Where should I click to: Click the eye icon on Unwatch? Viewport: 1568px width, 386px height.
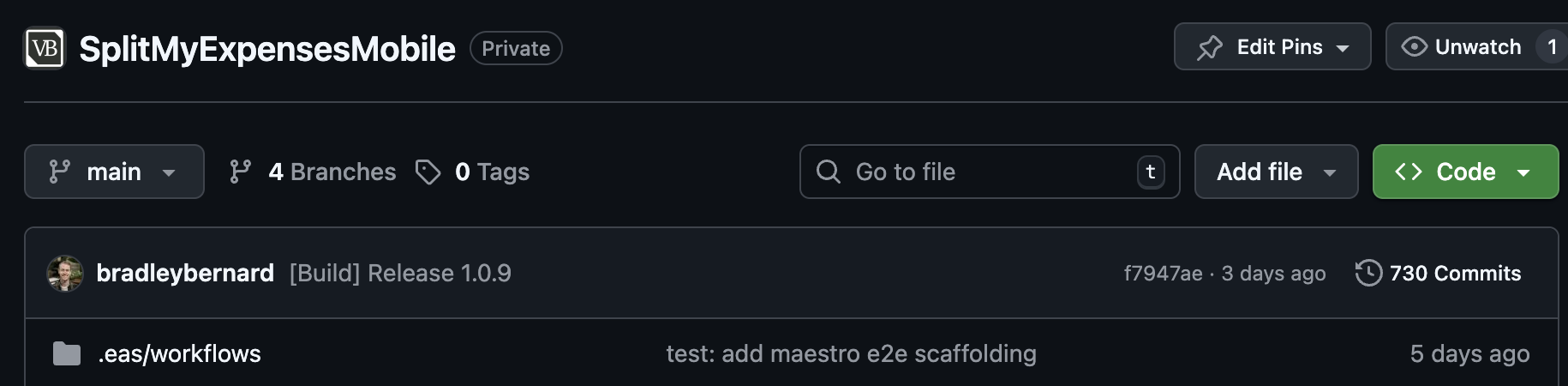tap(1414, 46)
